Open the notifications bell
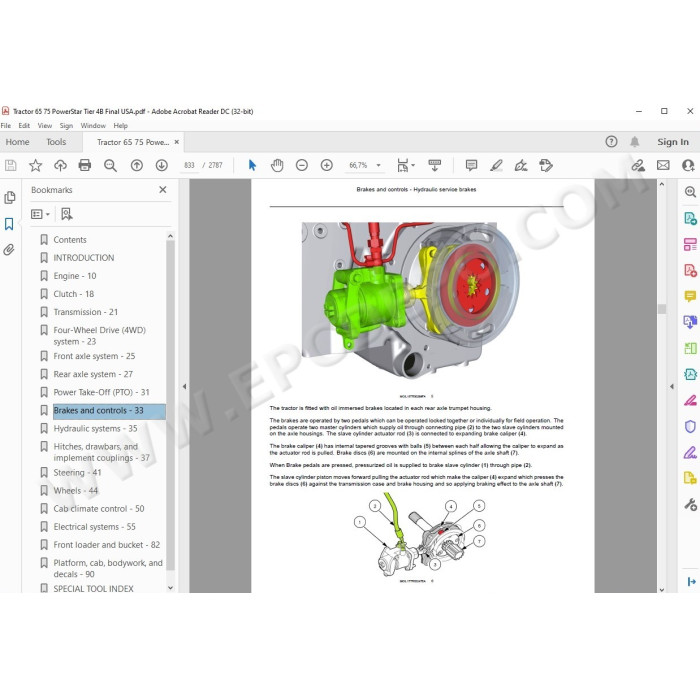This screenshot has width=700, height=700. tap(634, 142)
